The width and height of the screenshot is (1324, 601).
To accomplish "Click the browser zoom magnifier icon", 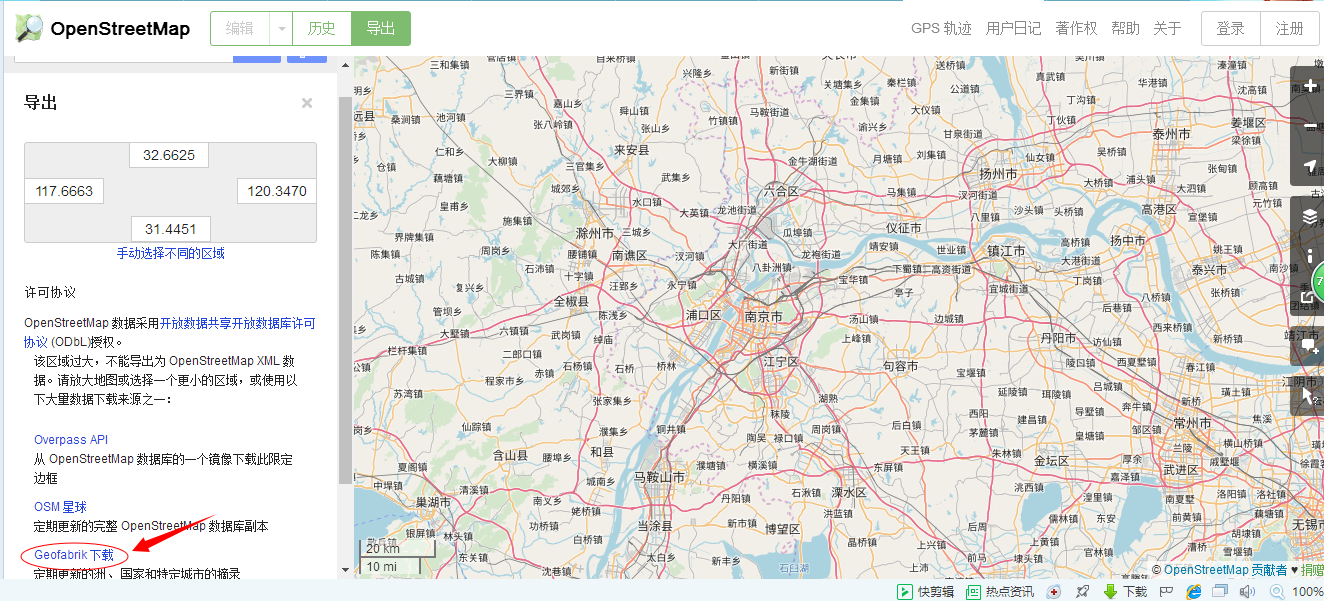I will [x=1276, y=591].
